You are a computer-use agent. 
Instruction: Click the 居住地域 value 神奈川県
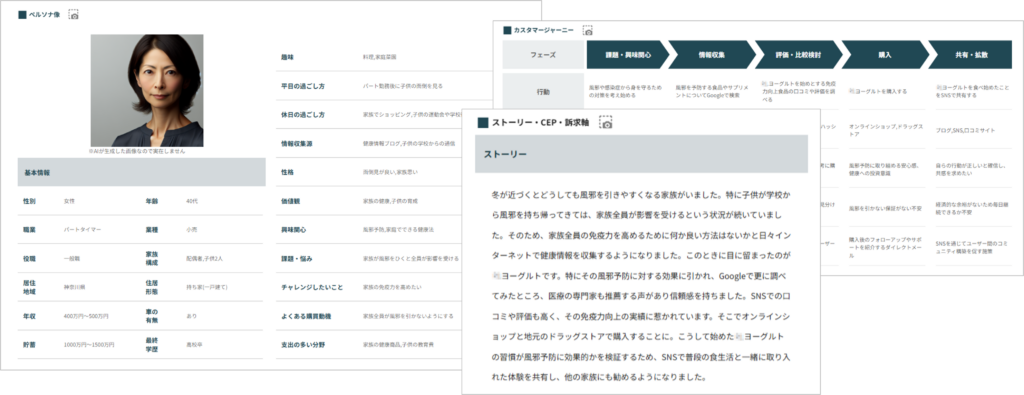(74, 287)
